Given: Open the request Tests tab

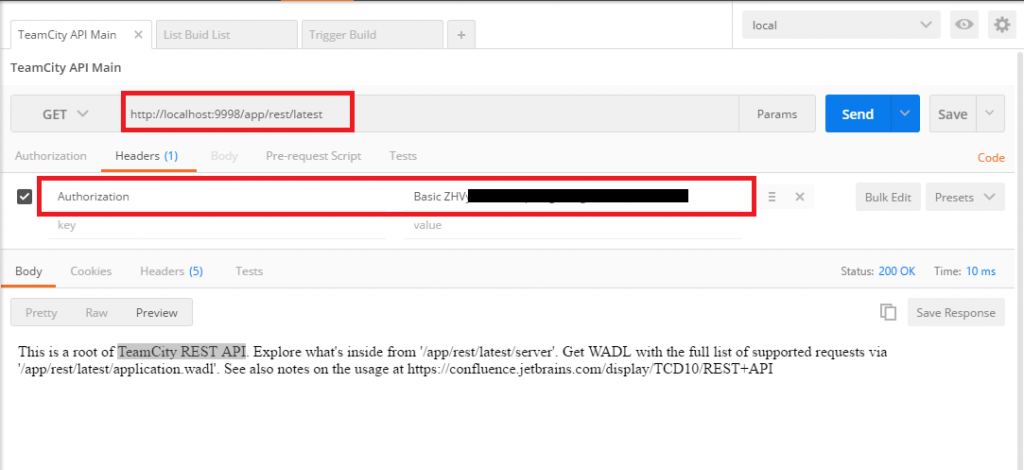Looking at the screenshot, I should click(x=403, y=156).
